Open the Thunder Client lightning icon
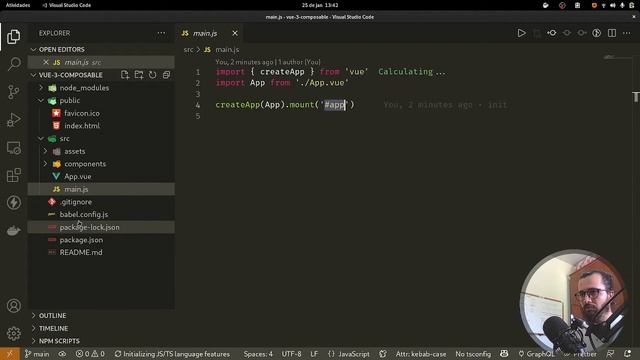The image size is (640, 360). click(13, 202)
